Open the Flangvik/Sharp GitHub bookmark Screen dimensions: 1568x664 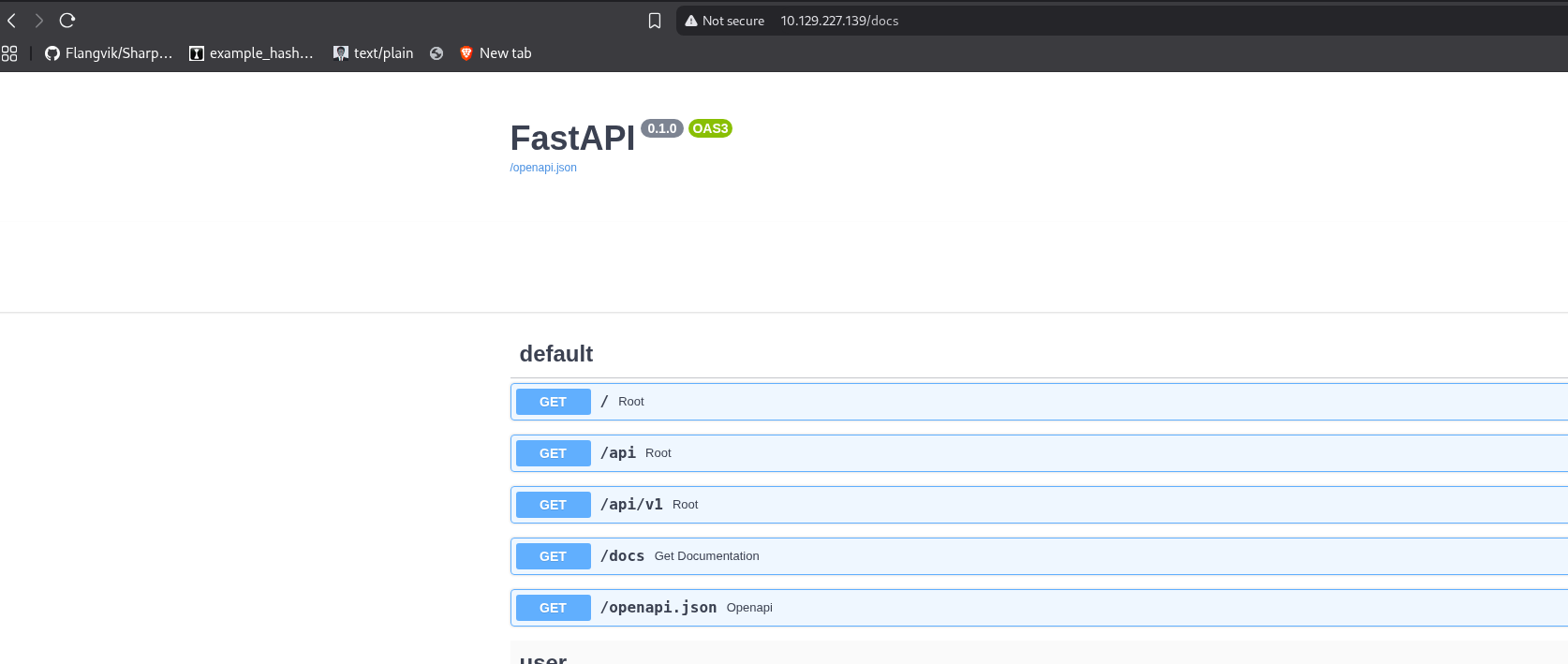pos(109,53)
